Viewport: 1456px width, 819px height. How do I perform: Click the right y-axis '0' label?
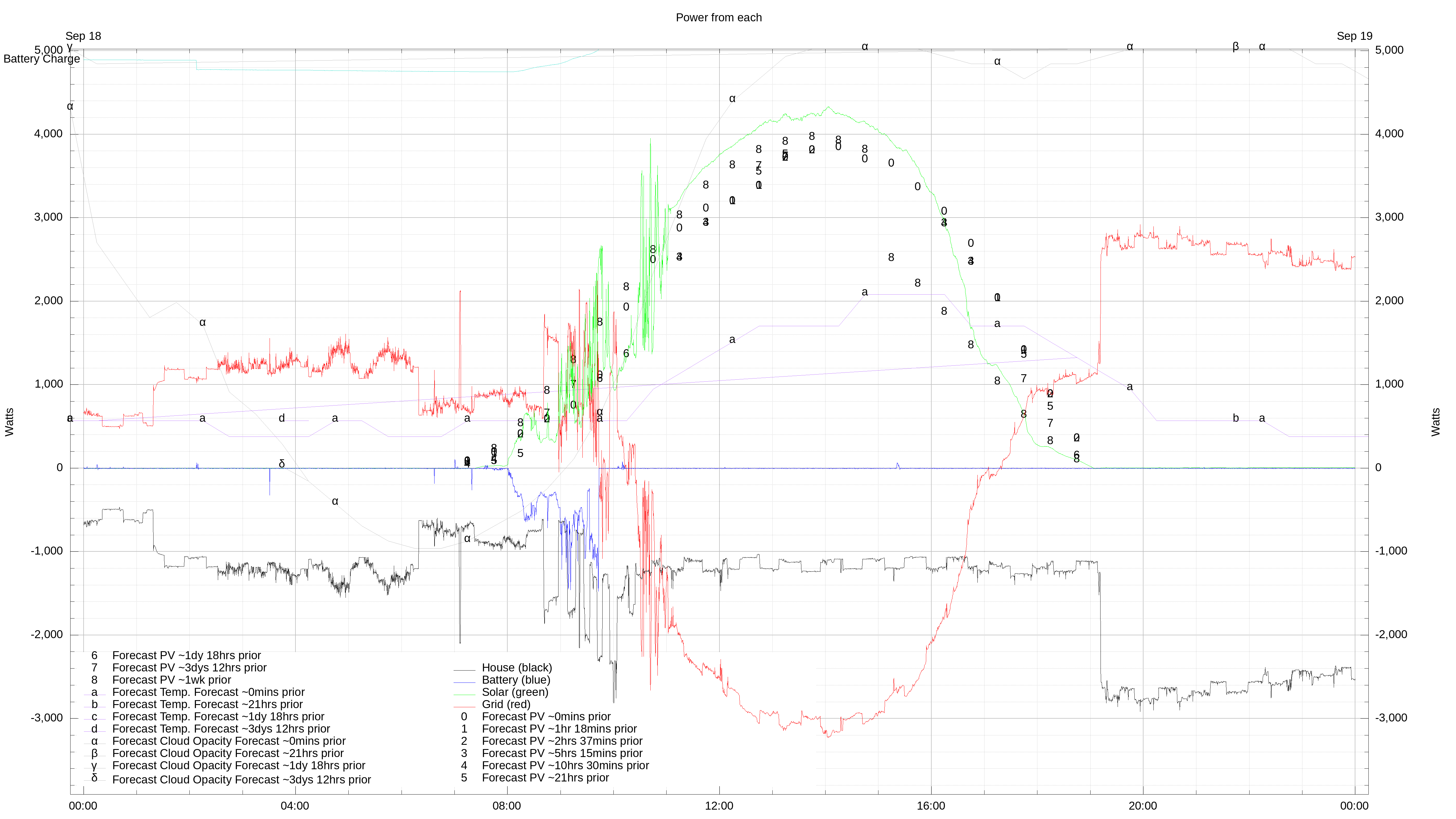[x=1378, y=468]
